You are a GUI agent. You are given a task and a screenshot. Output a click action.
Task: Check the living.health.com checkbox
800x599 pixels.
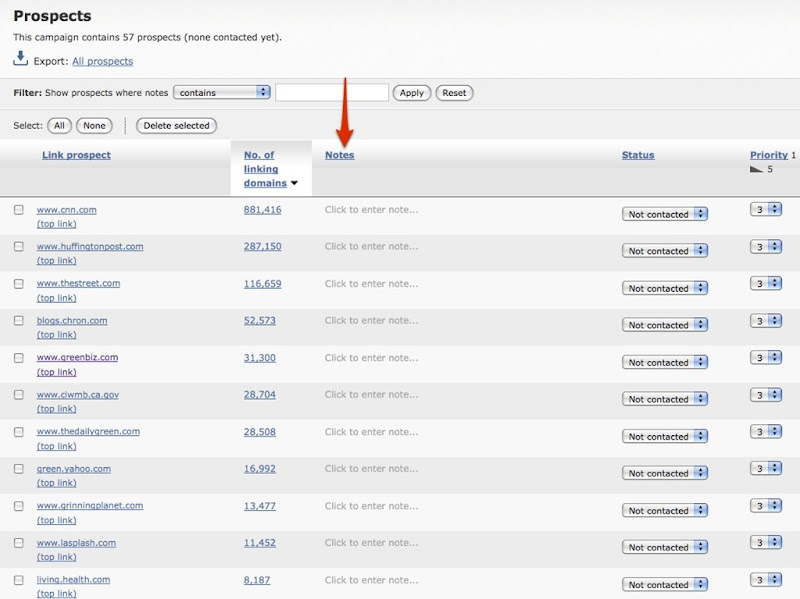[19, 580]
